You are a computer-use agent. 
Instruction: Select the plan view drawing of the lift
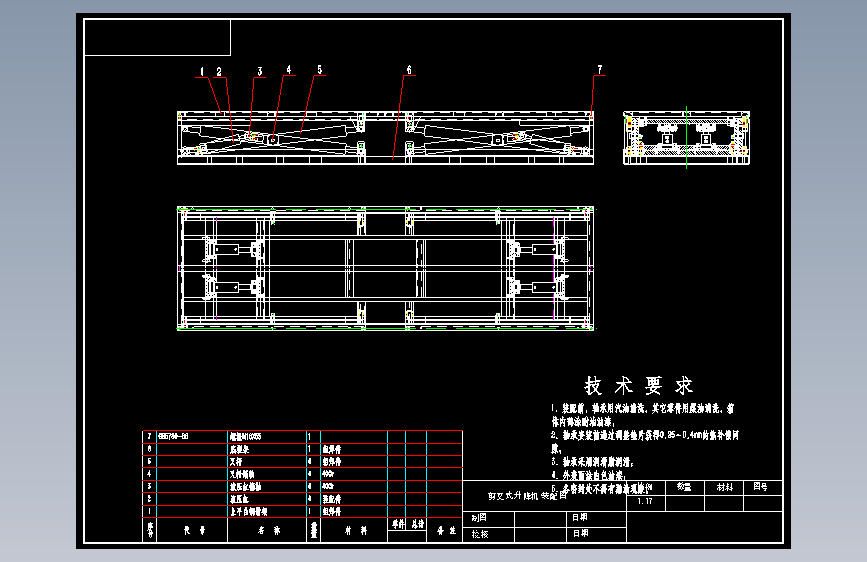(x=385, y=268)
